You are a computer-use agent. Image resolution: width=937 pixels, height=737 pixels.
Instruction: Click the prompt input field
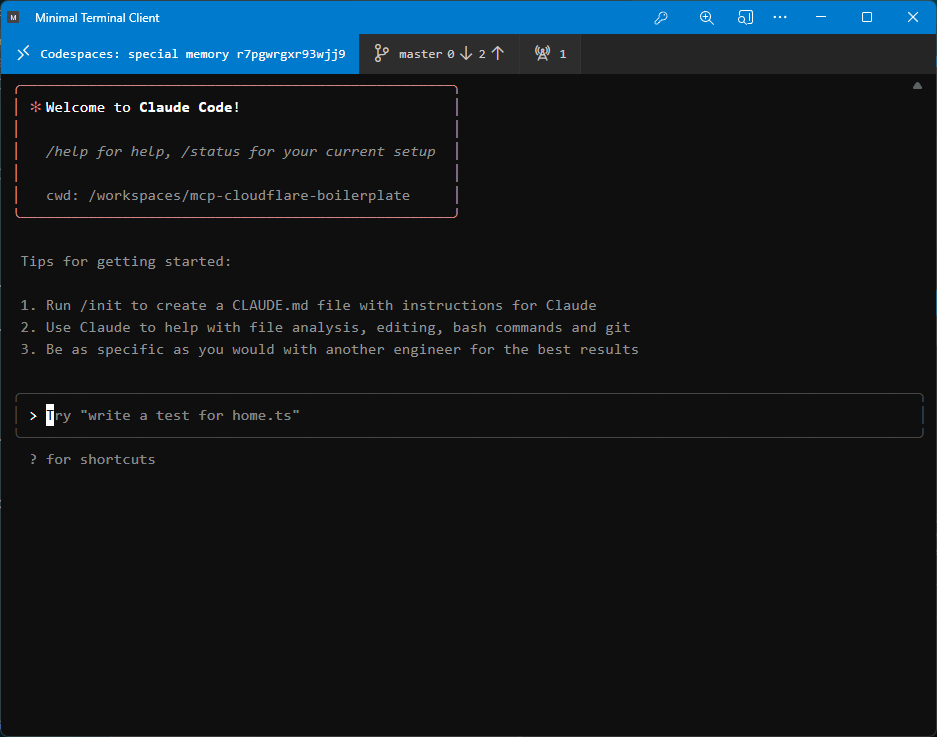click(469, 415)
